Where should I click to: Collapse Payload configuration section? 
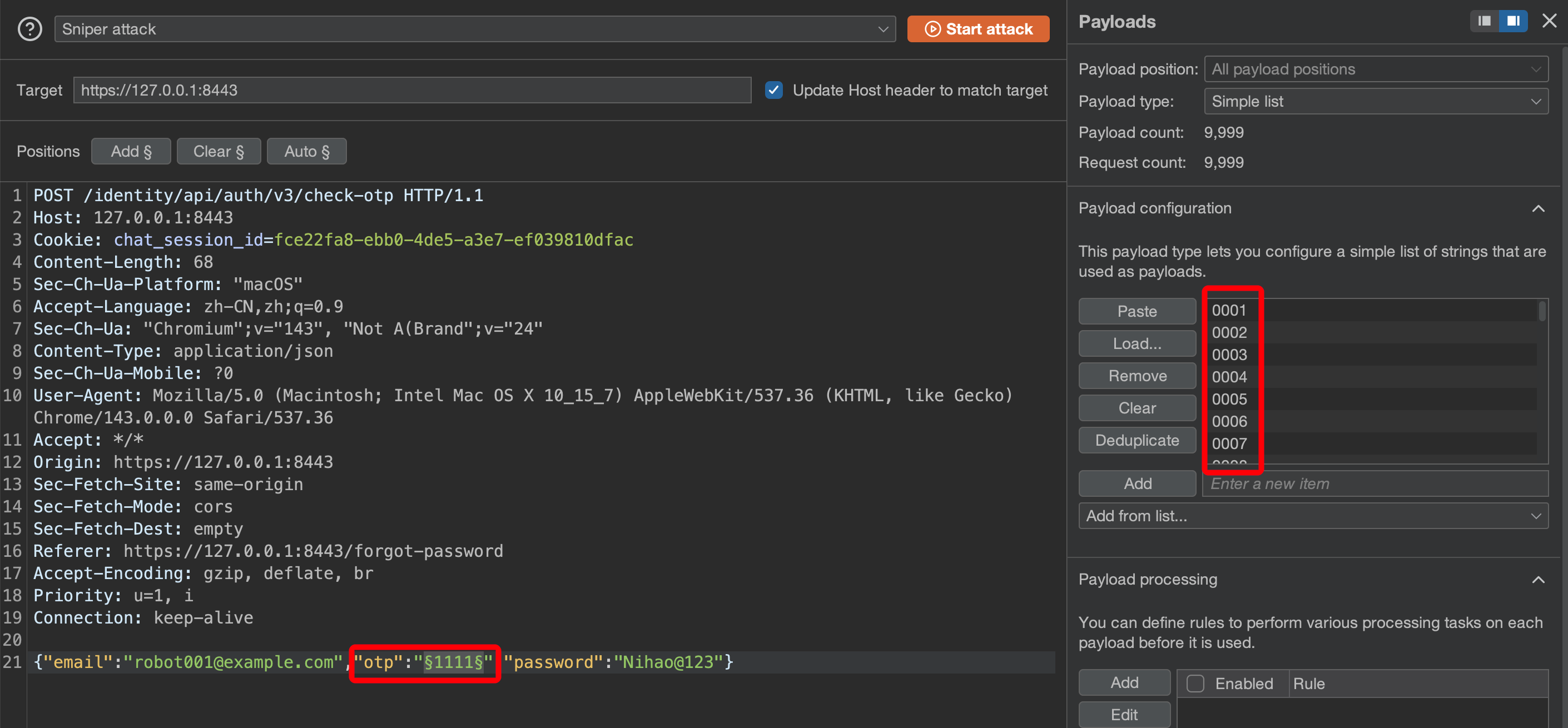click(x=1537, y=208)
